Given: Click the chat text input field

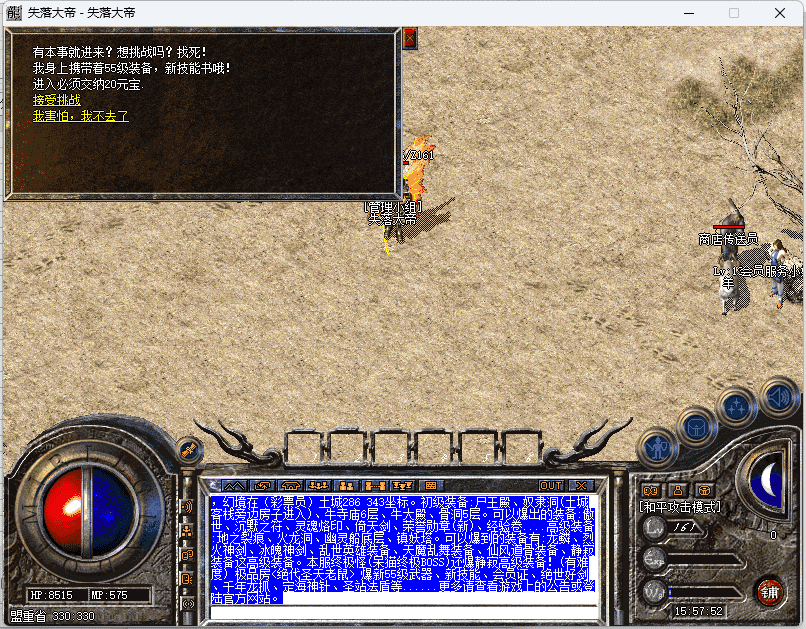Looking at the screenshot, I should coord(404,612).
